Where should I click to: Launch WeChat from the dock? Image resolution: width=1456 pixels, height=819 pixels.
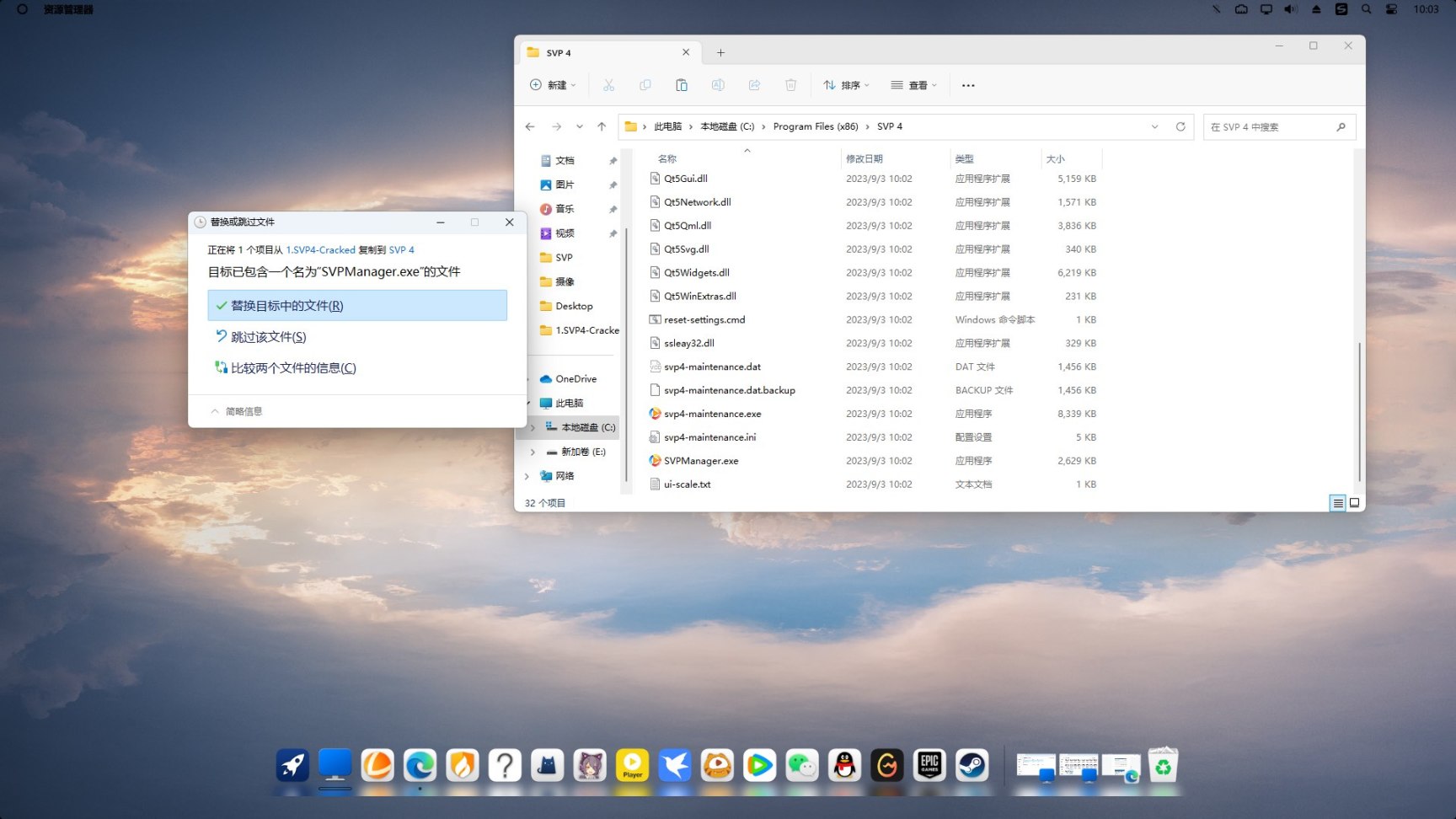802,766
